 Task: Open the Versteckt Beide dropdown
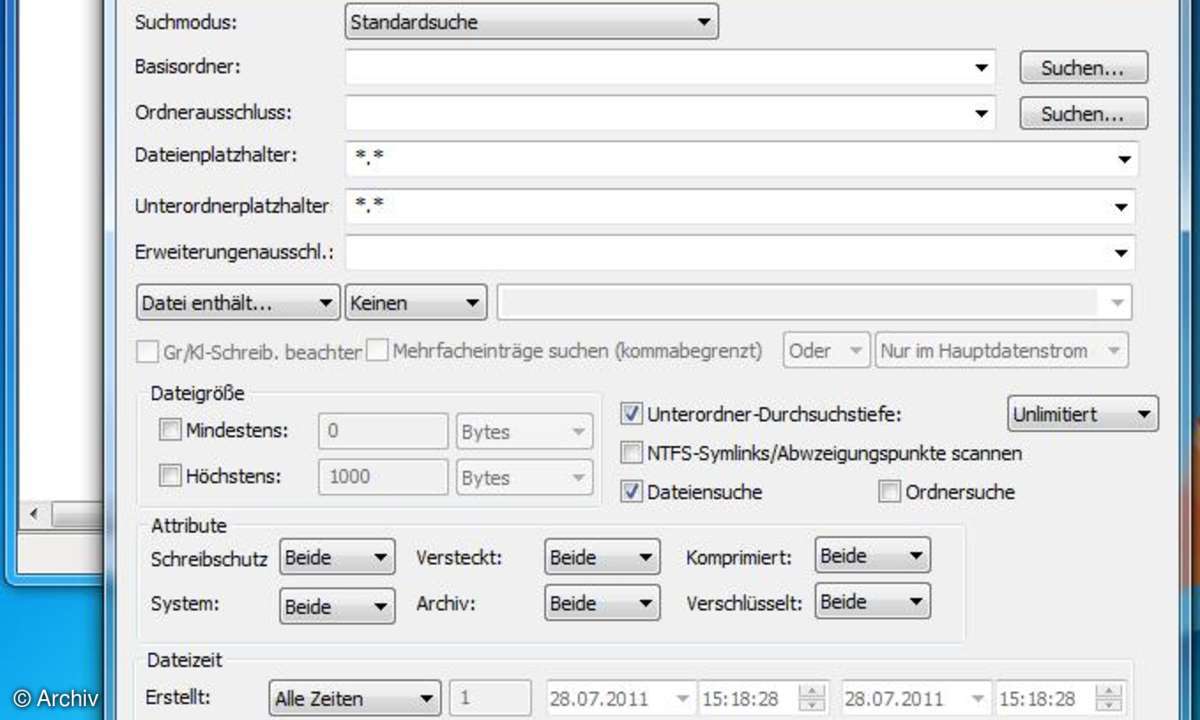pyautogui.click(x=602, y=557)
